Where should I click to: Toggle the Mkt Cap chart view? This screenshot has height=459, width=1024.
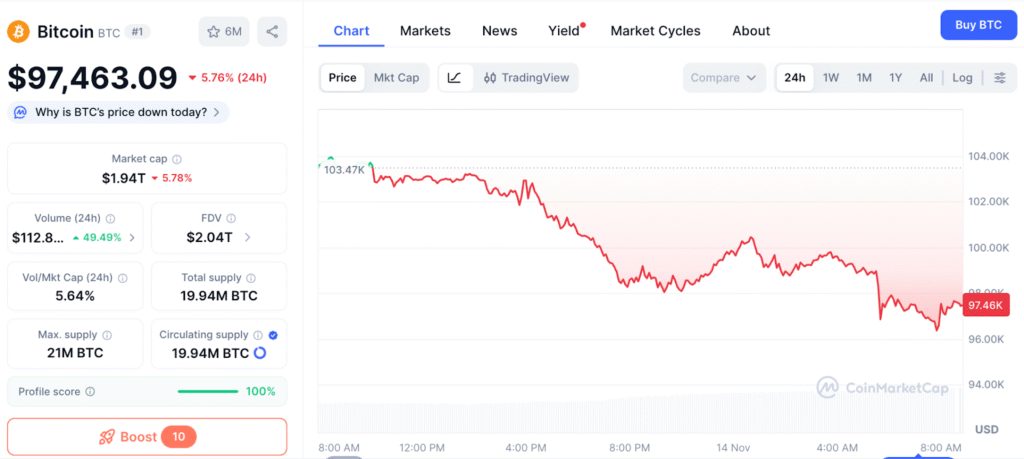coord(396,78)
